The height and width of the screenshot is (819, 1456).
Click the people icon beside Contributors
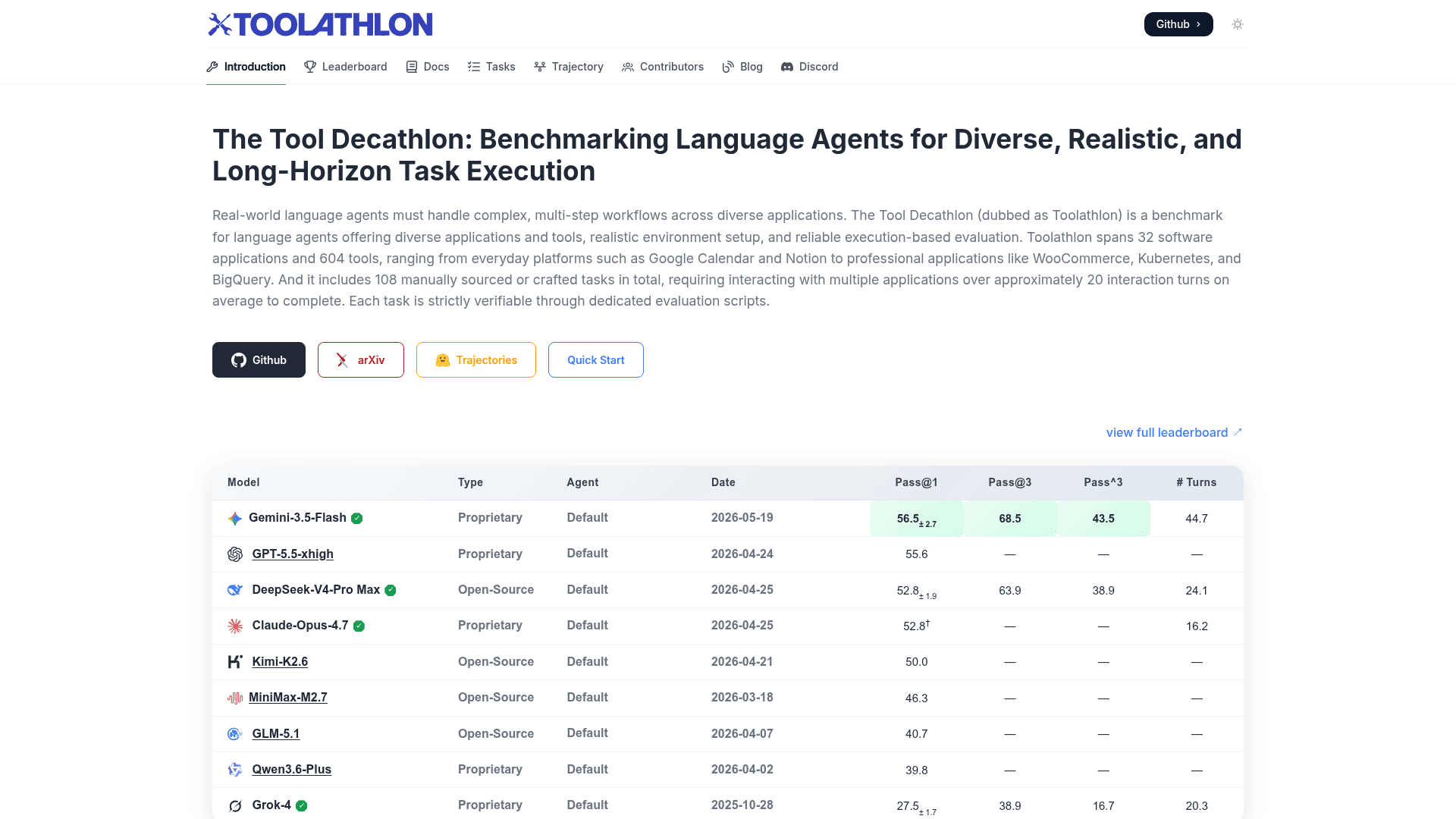[628, 67]
